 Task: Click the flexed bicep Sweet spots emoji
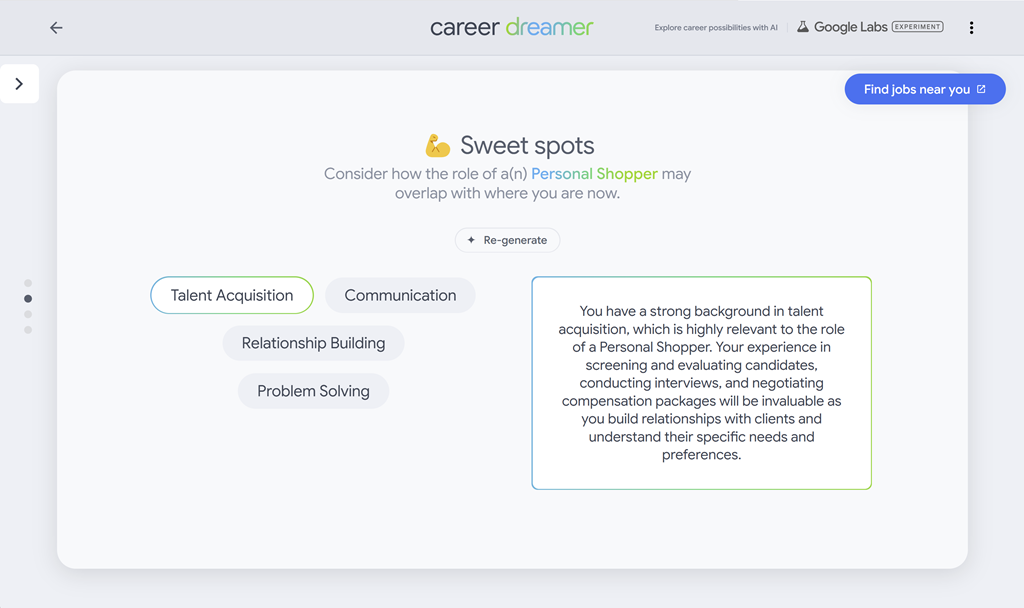coord(437,146)
